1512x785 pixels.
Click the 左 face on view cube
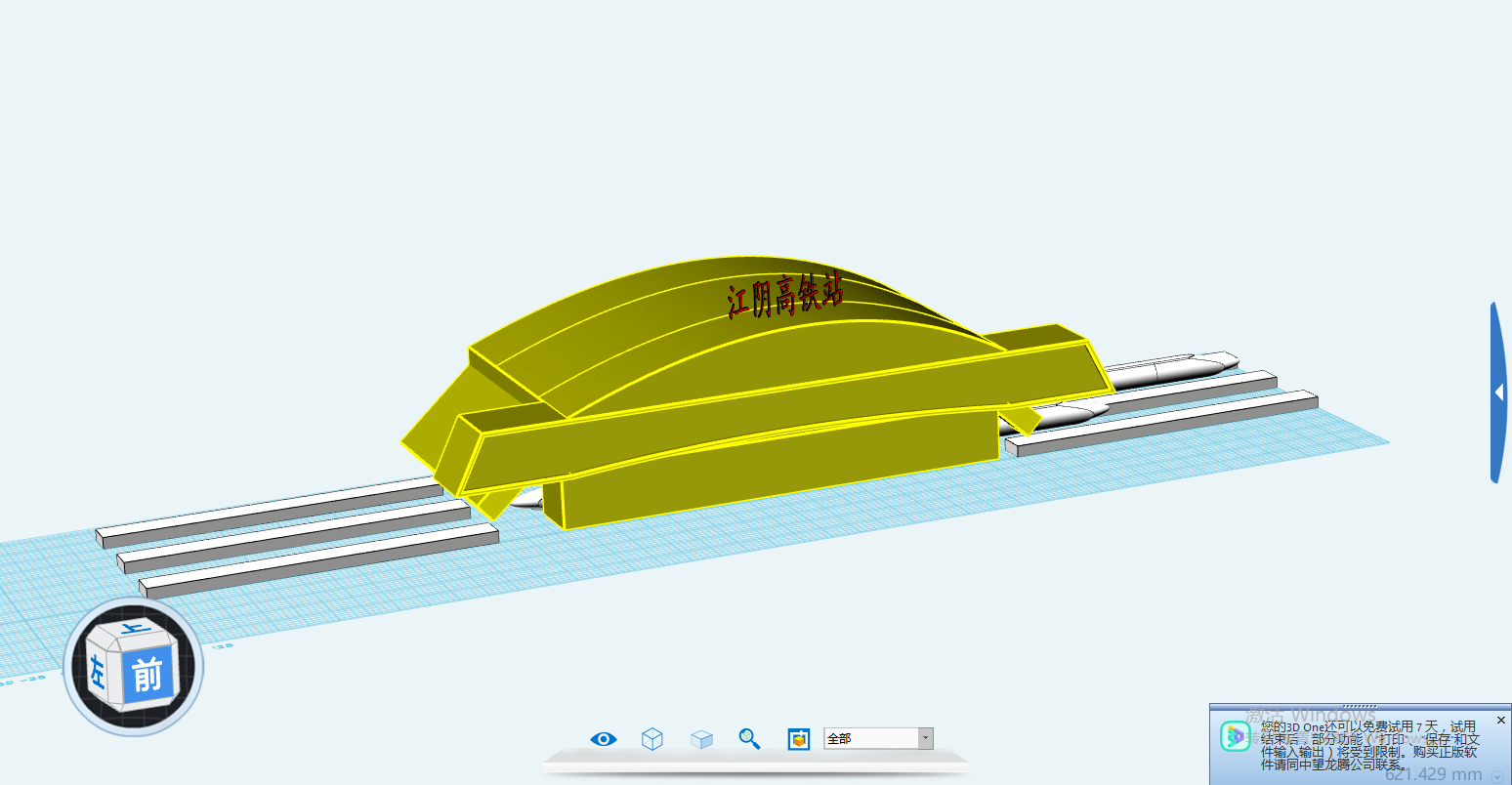98,672
